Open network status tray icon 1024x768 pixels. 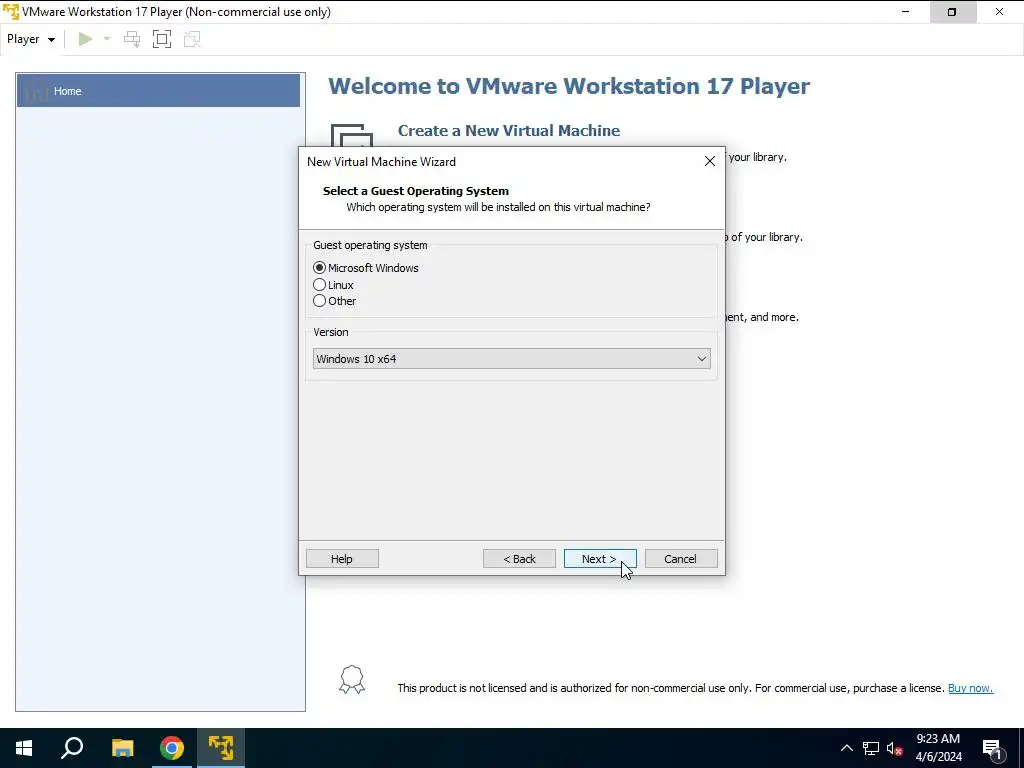click(871, 748)
